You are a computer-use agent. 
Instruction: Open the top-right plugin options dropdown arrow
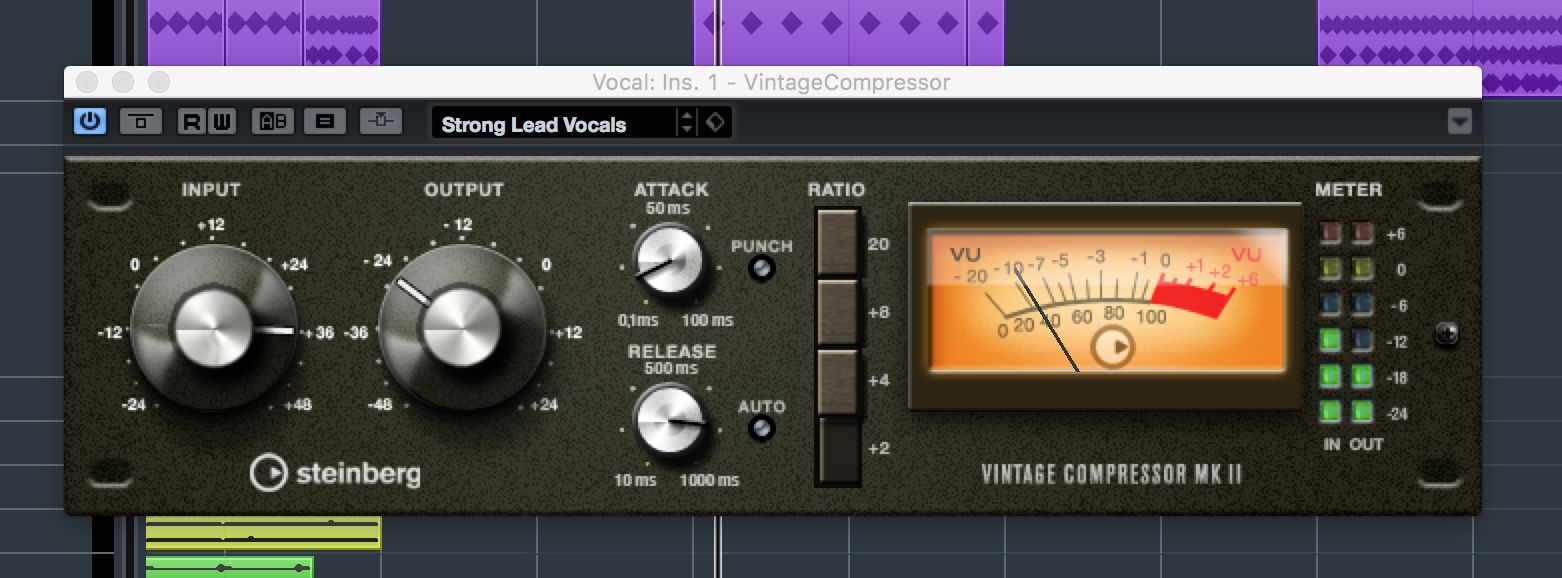coord(1461,121)
